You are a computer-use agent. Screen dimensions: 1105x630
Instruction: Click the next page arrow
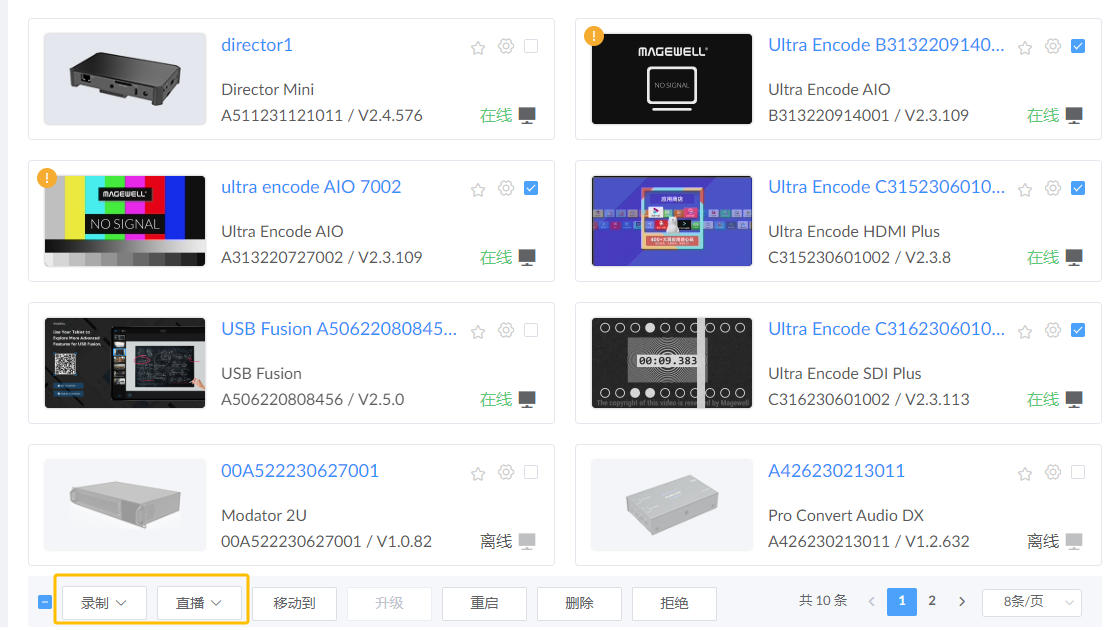[962, 602]
